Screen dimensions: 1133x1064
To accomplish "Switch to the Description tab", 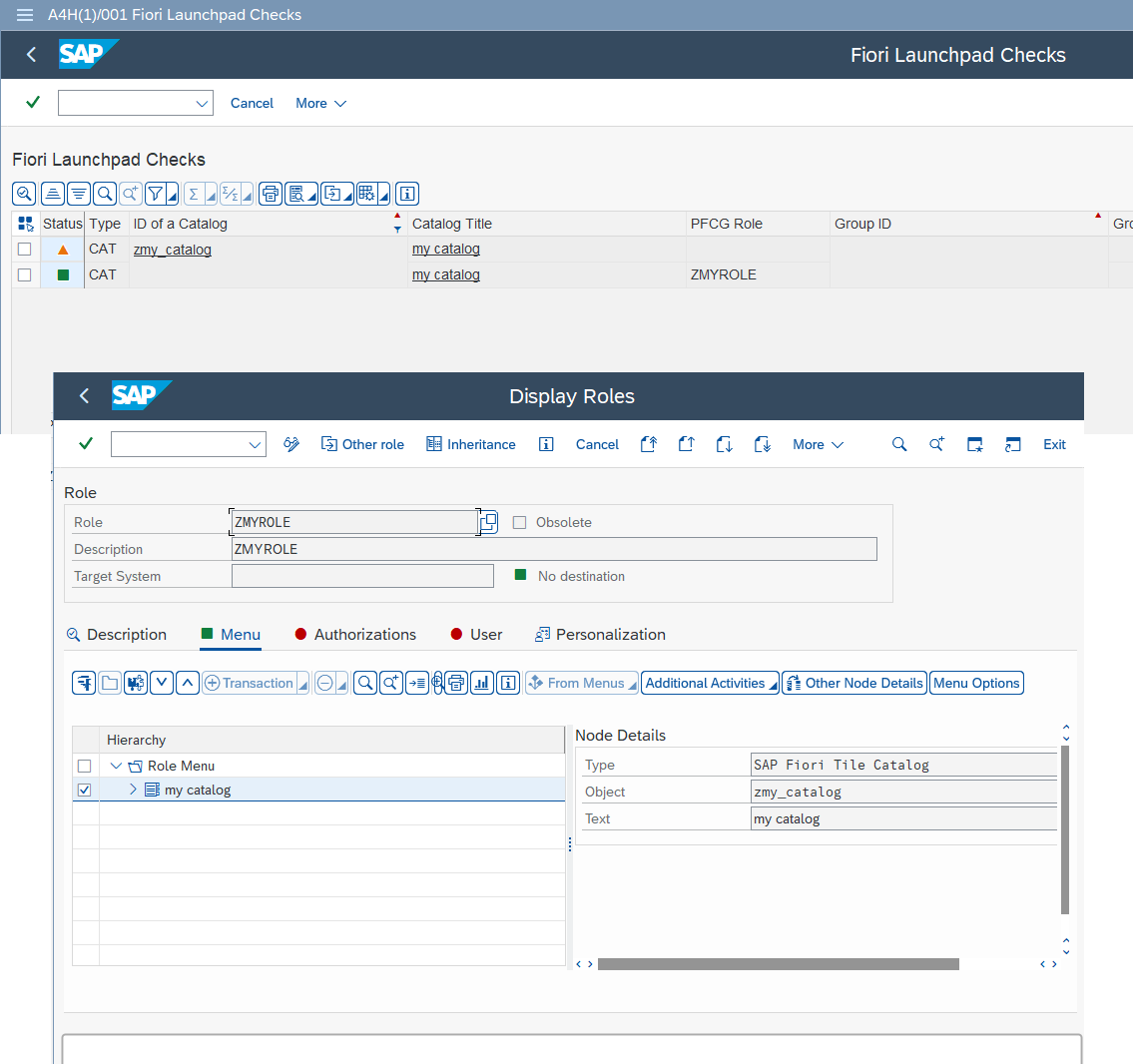I will pos(117,634).
